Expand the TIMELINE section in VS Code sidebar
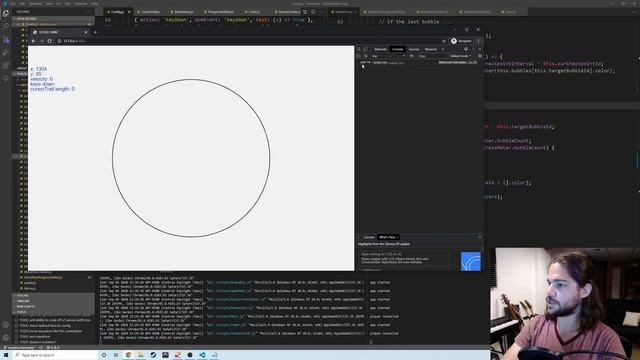This screenshot has height=360, width=640. pos(53,301)
